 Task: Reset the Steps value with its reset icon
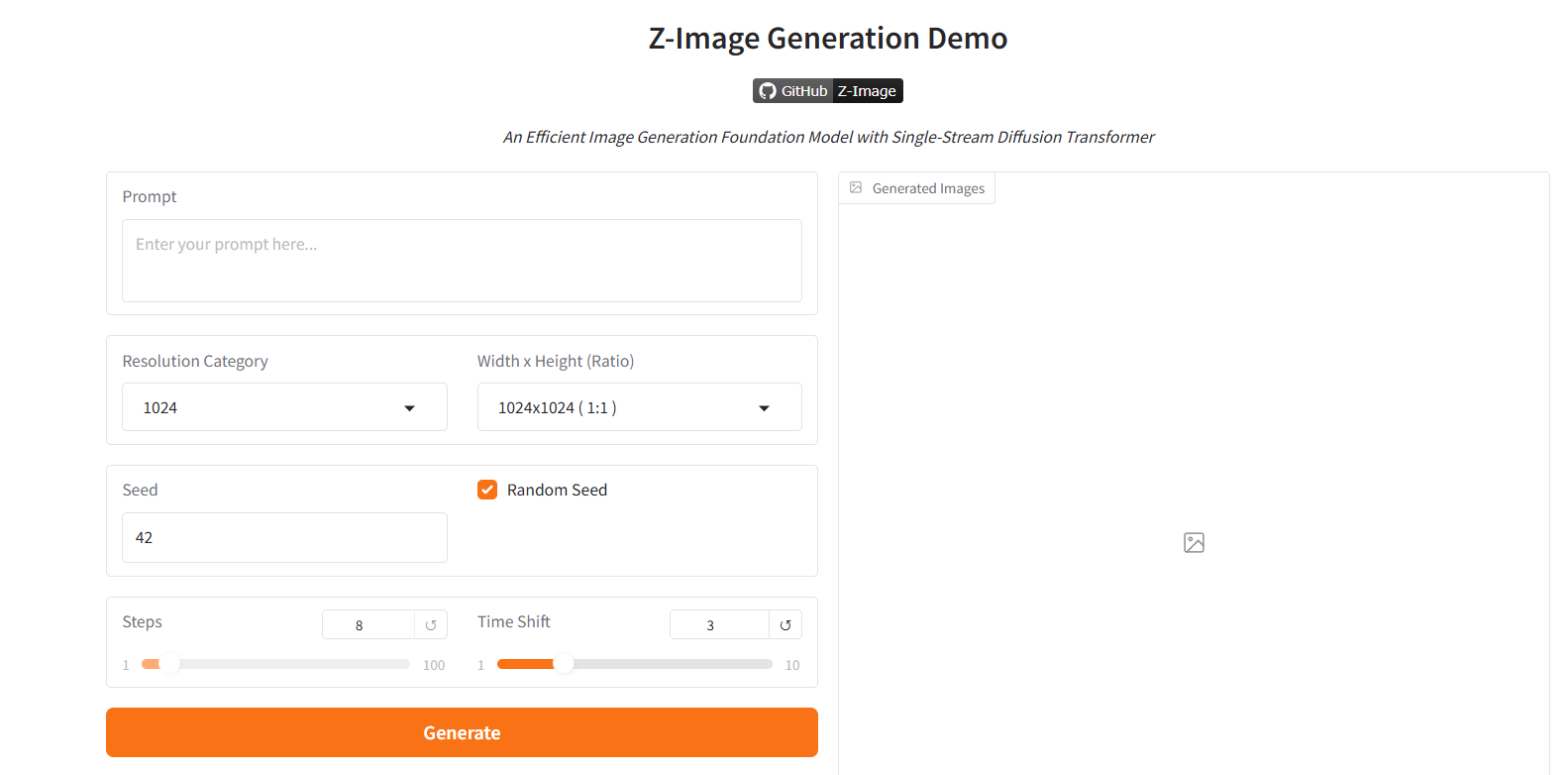coord(431,625)
